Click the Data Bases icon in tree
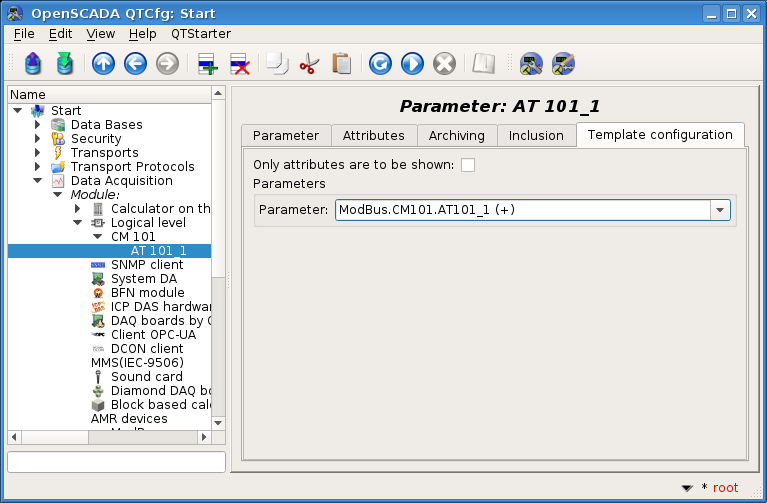Image resolution: width=767 pixels, height=503 pixels. coord(58,125)
